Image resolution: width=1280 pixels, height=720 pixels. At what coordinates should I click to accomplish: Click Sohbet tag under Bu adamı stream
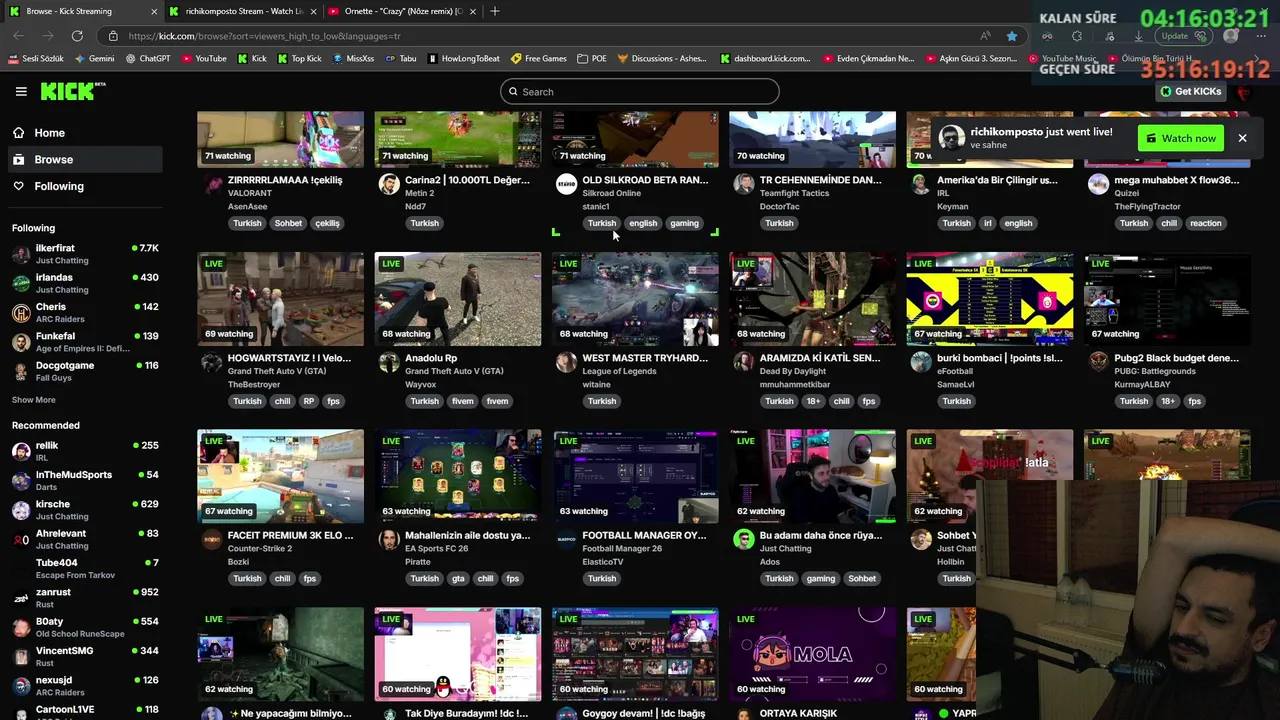(x=862, y=579)
